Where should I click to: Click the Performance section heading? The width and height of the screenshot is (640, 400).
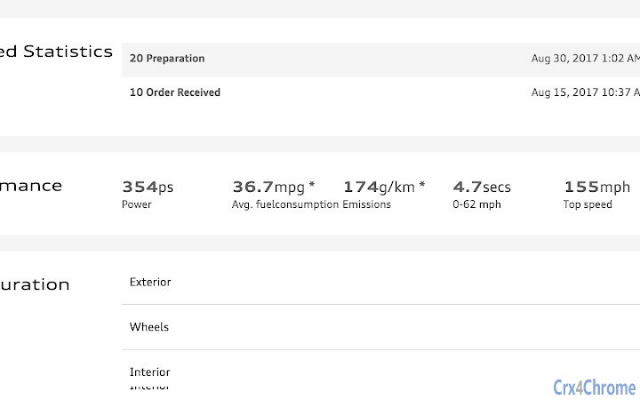click(30, 185)
